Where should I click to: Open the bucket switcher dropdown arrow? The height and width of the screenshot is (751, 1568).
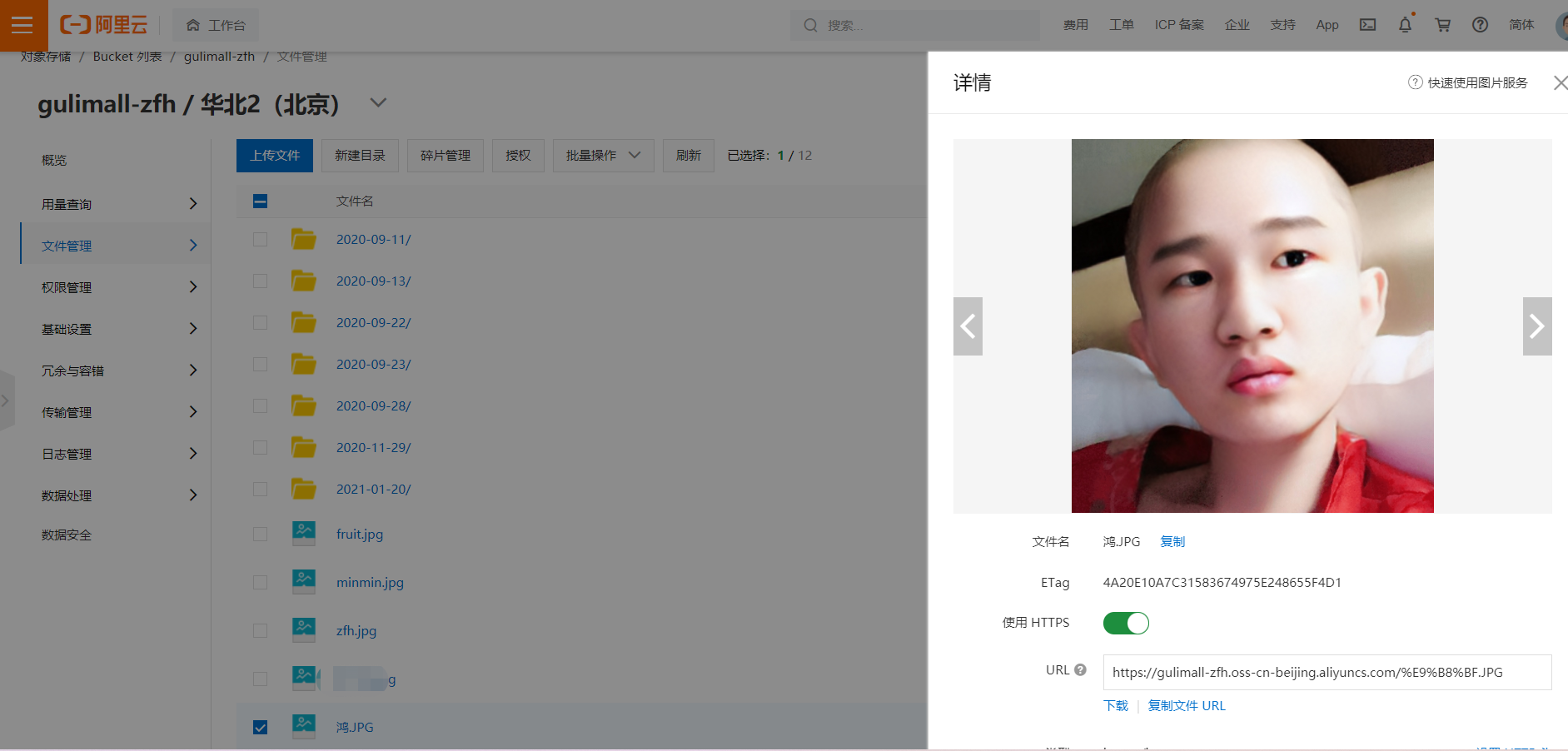click(x=378, y=102)
